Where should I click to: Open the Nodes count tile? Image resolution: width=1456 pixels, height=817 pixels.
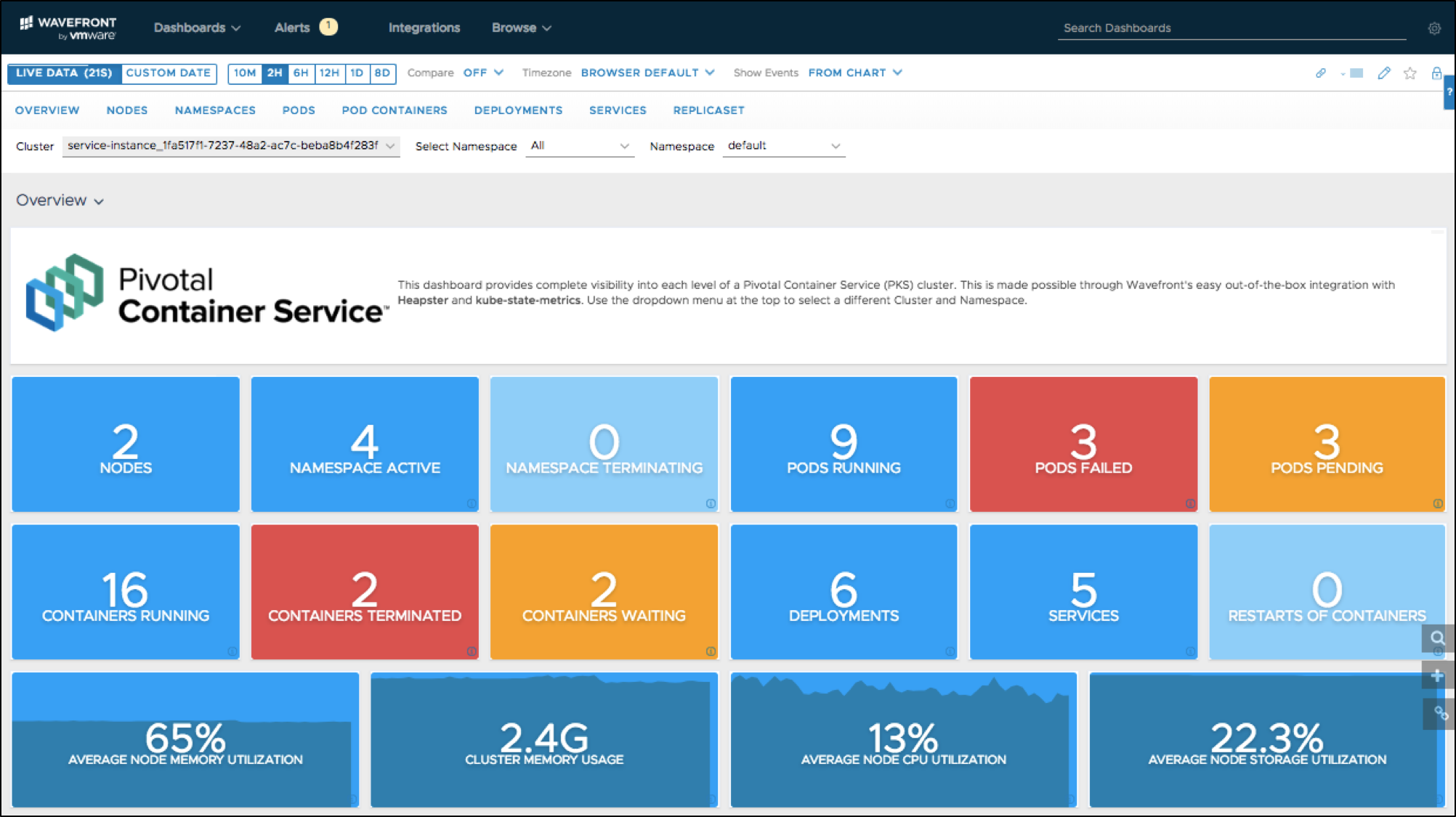[126, 444]
